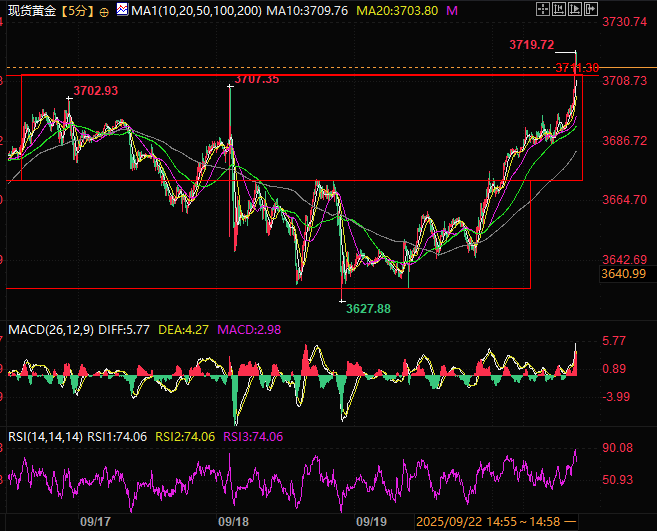Screen dimensions: 657x531
Task: Click the 3707.35 peak price label
Action: coord(256,79)
